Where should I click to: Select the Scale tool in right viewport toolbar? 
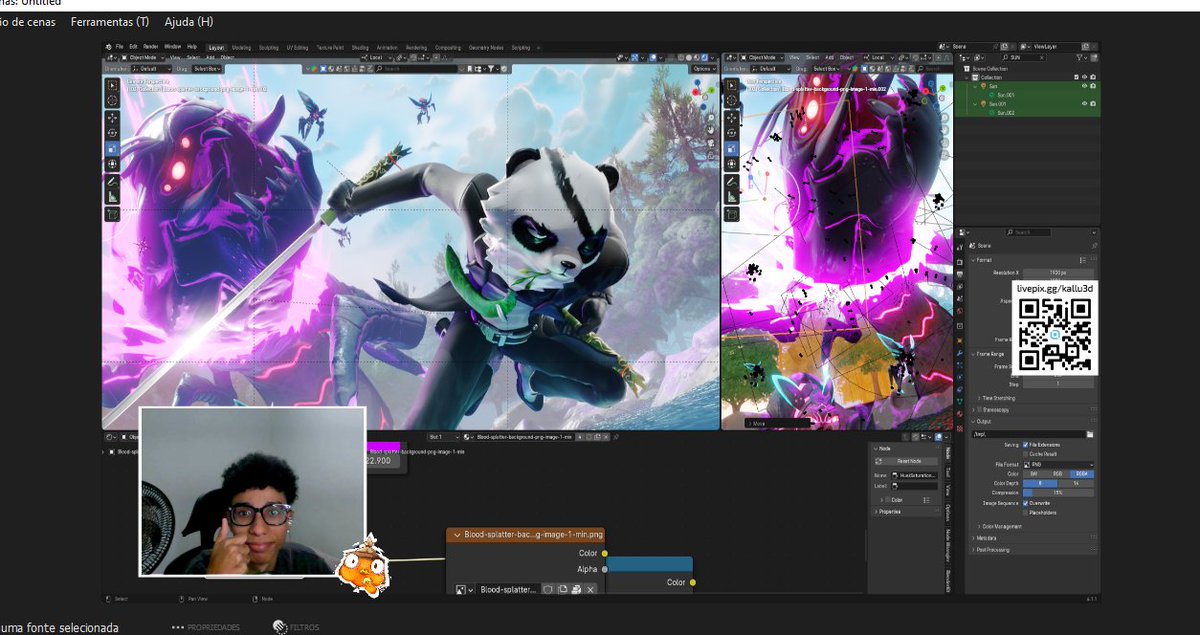click(x=732, y=149)
